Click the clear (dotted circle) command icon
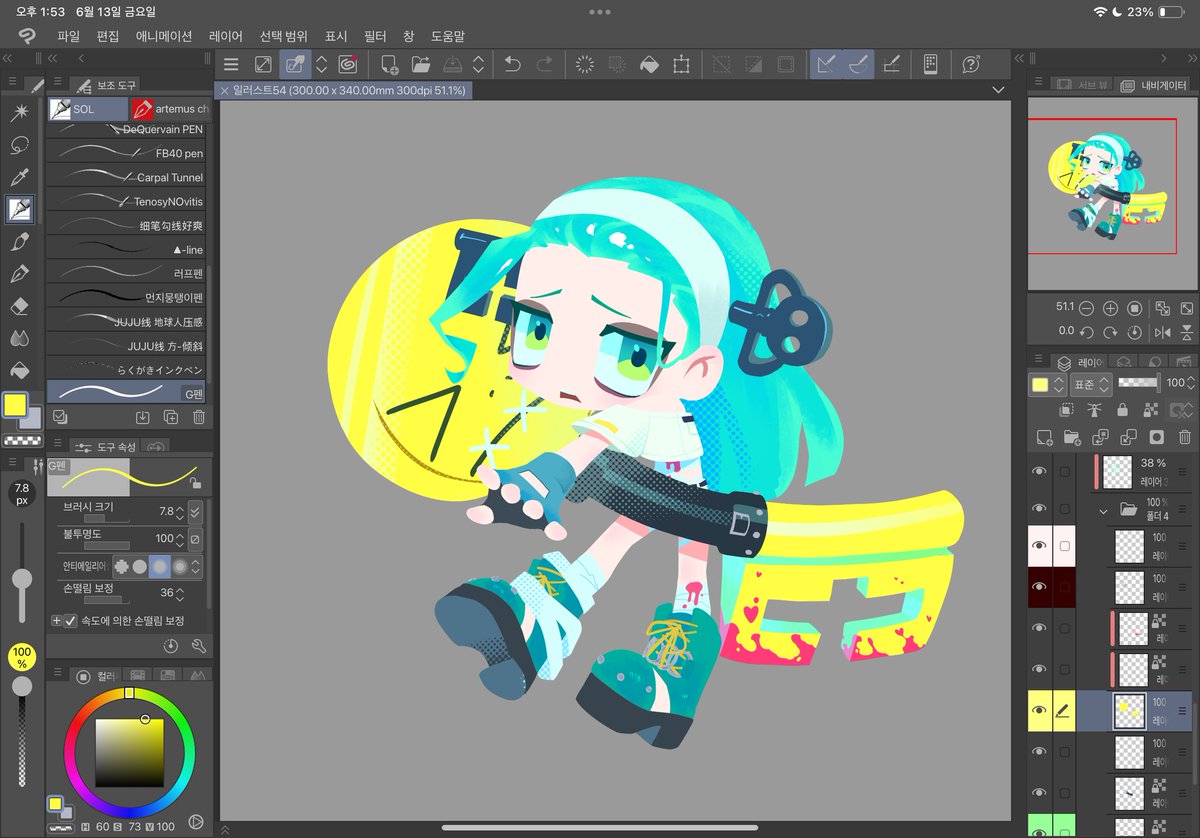The height and width of the screenshot is (838, 1200). (585, 65)
